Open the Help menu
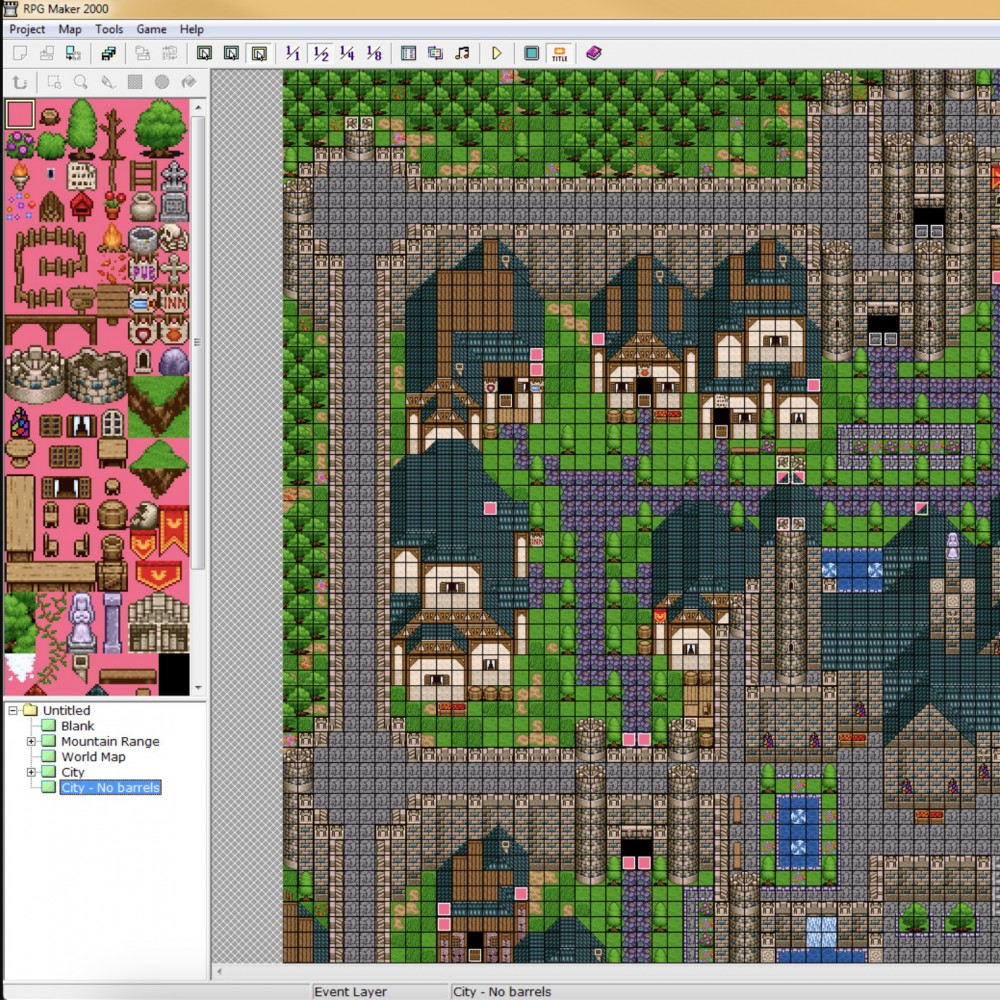Viewport: 1000px width, 1000px height. [191, 29]
